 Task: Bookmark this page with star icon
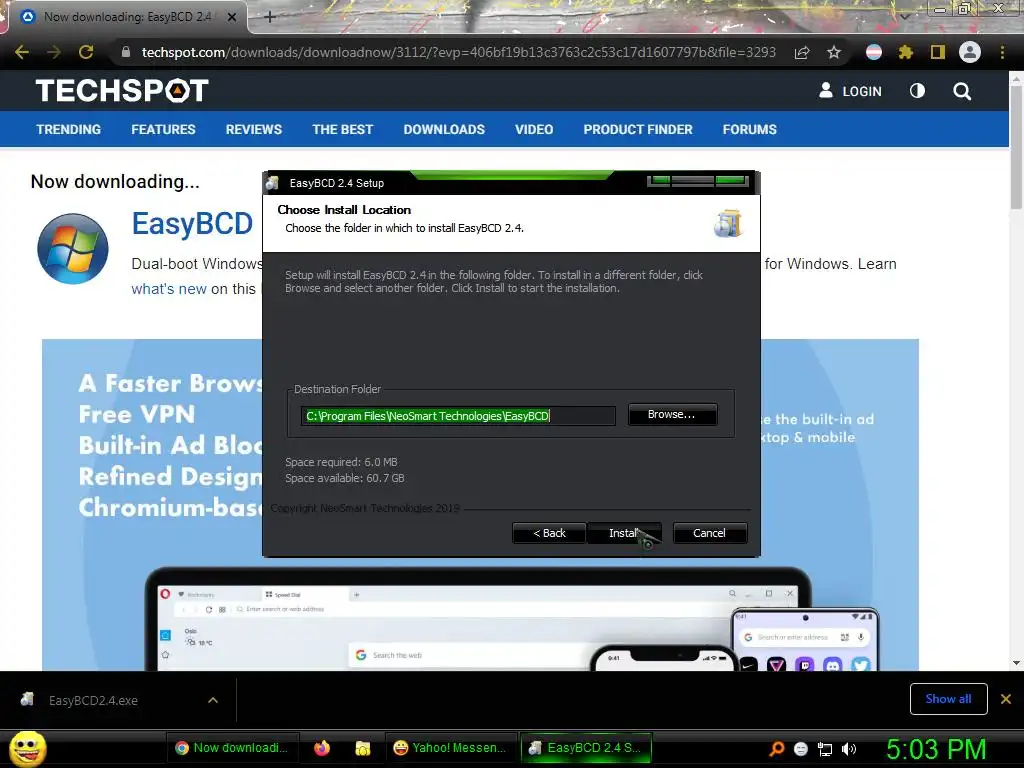(x=834, y=52)
